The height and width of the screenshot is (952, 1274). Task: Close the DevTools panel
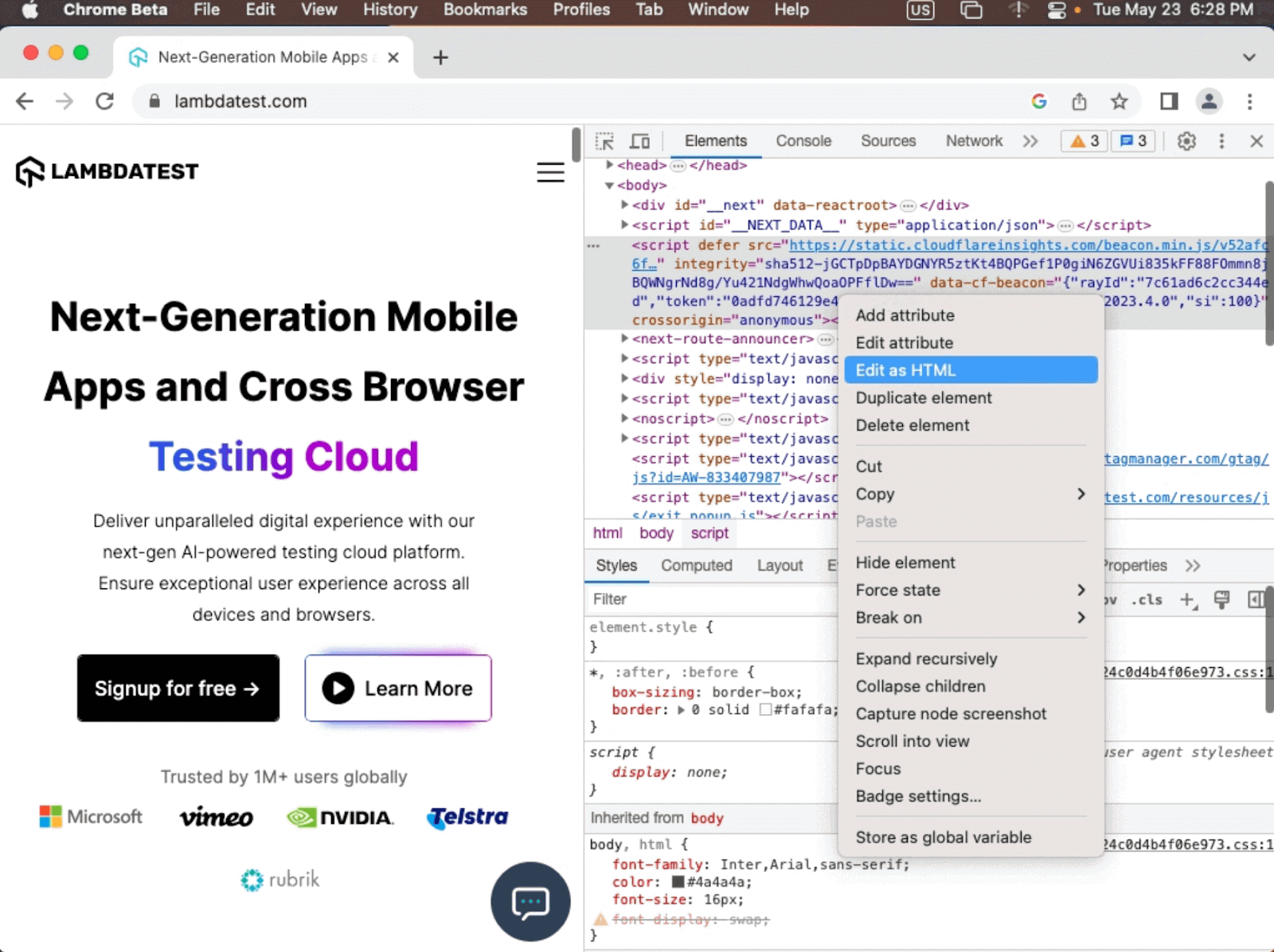click(x=1256, y=142)
